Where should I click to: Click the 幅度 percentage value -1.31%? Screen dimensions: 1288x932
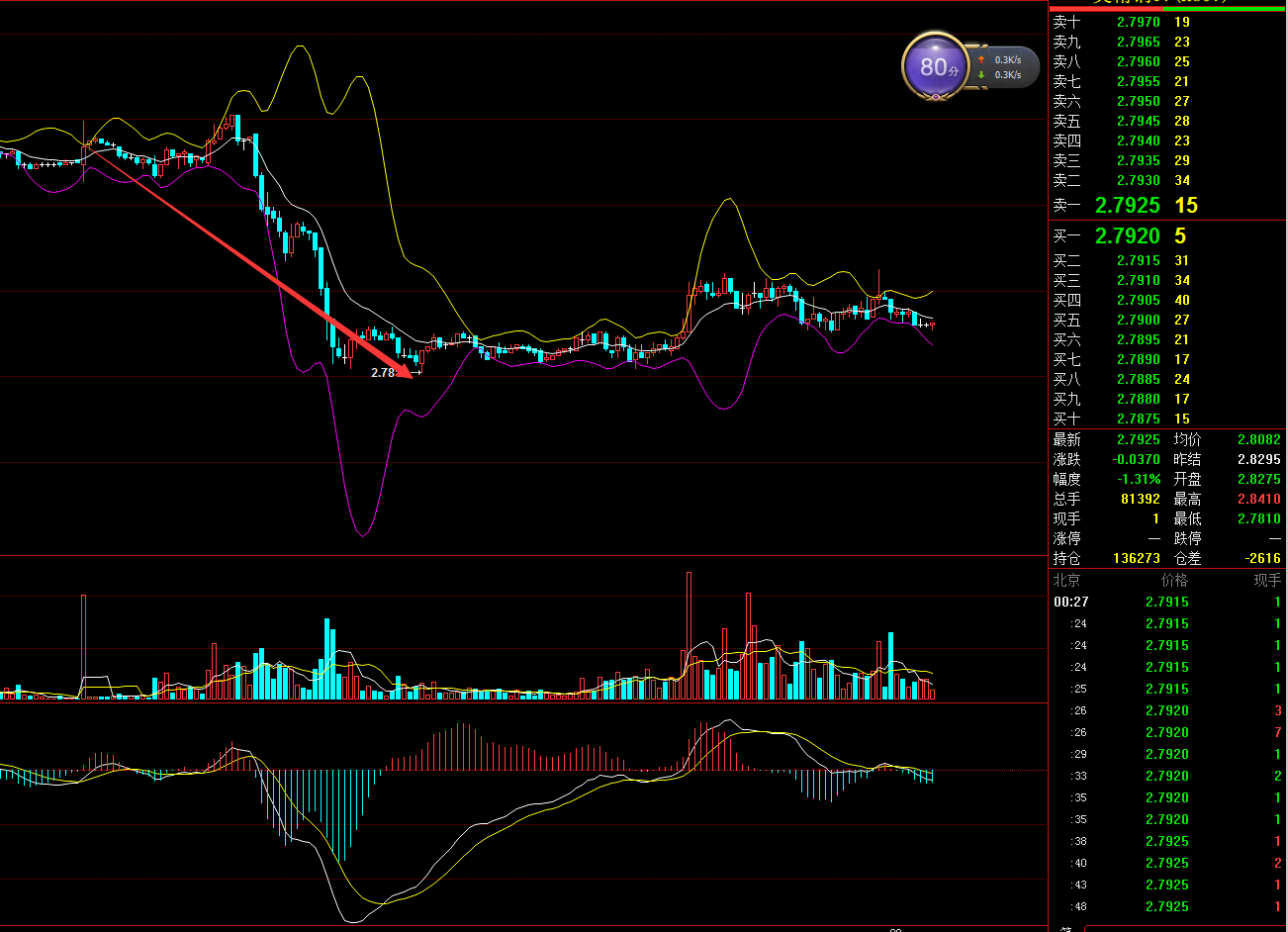click(1139, 479)
